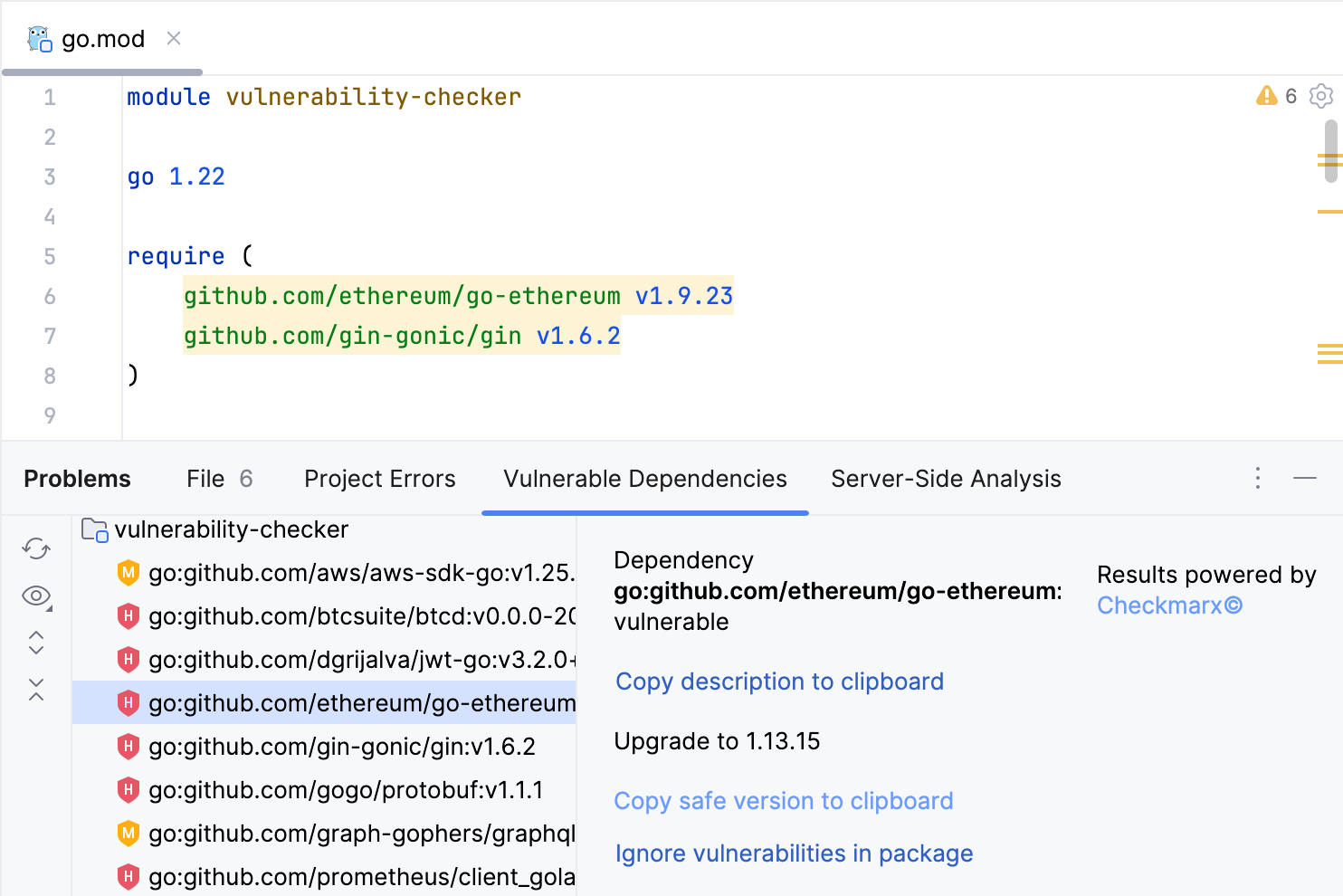Click high severity shield for gin-gonic/gin

coord(129,747)
